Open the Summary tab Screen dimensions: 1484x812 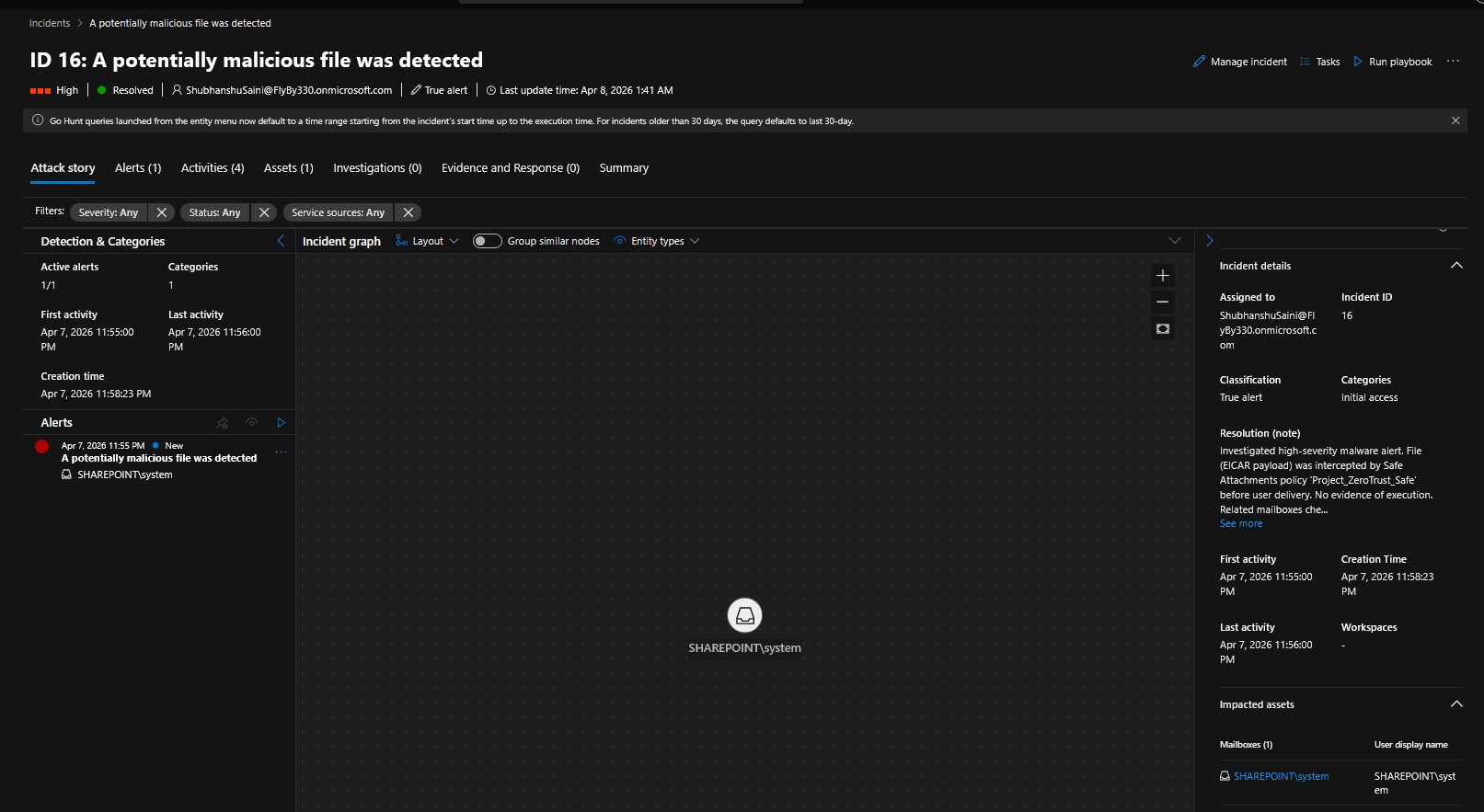tap(624, 168)
